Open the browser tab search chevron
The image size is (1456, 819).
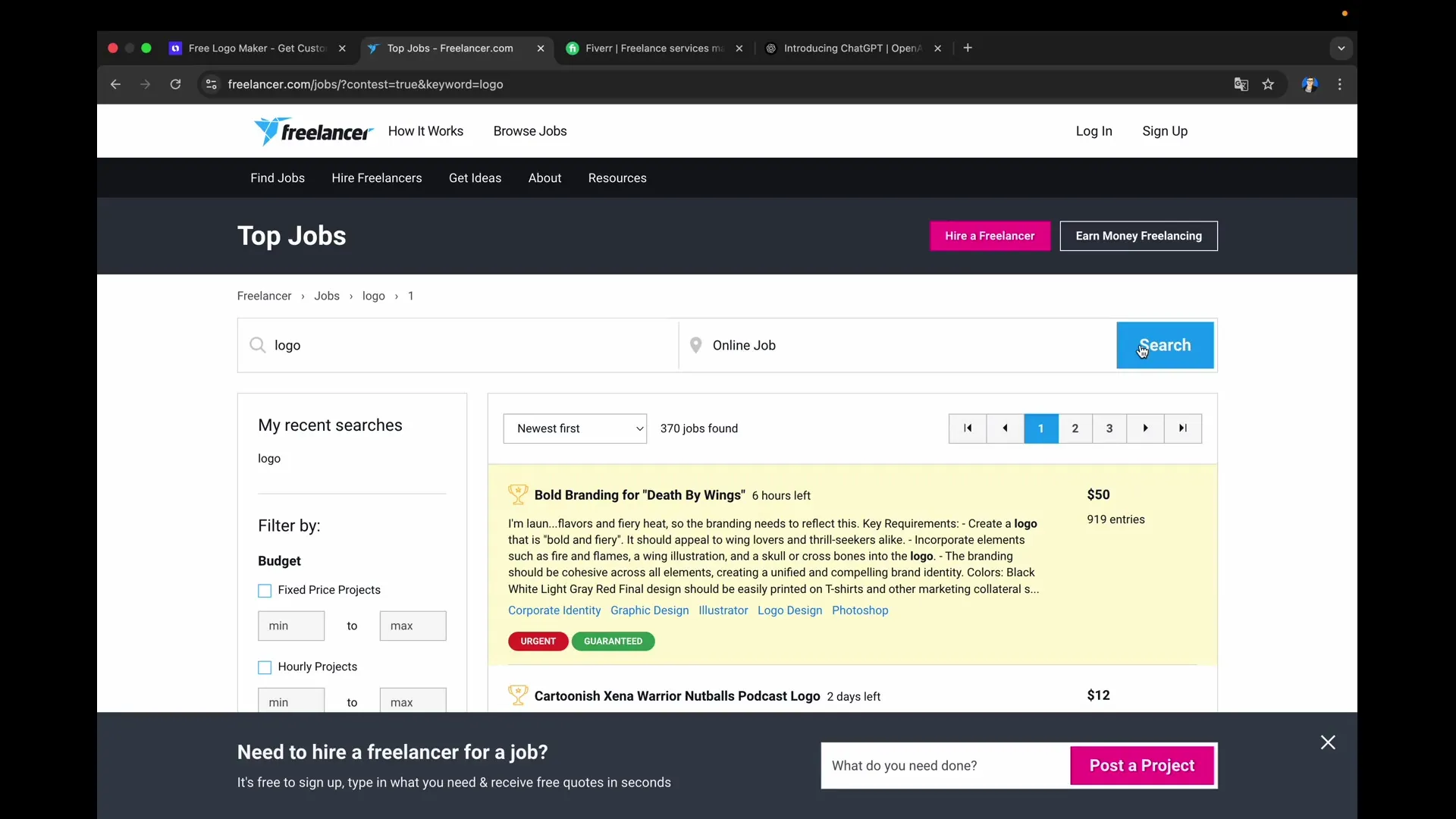(1341, 48)
